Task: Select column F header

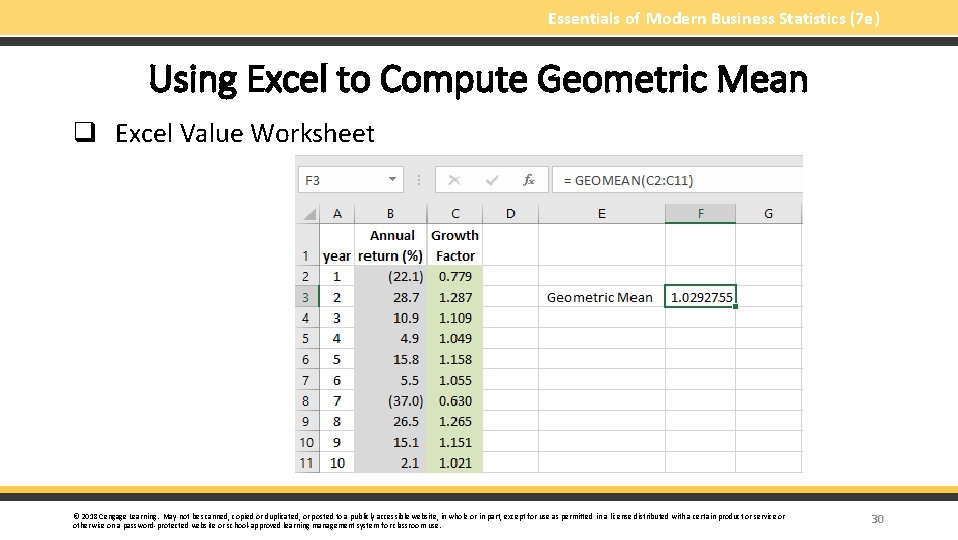Action: 700,214
